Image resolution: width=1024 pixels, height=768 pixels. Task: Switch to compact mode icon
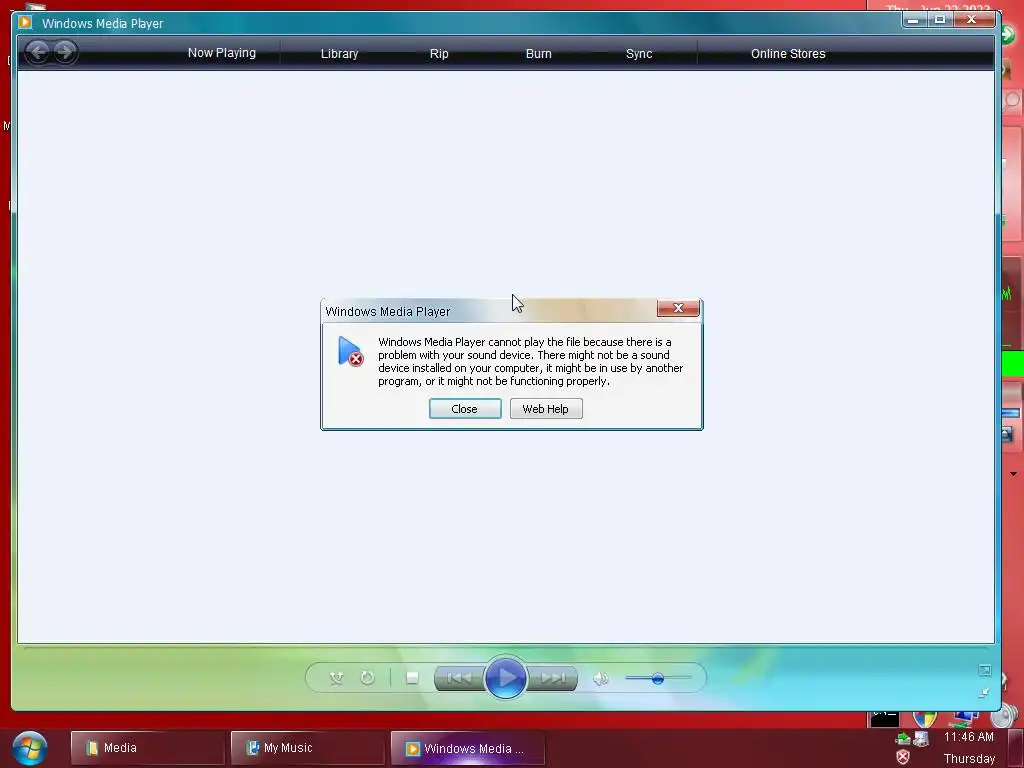pos(984,692)
